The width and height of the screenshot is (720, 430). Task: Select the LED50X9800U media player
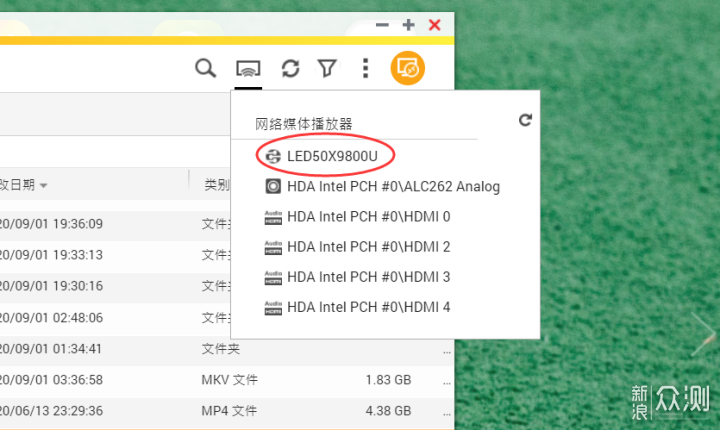(321, 156)
